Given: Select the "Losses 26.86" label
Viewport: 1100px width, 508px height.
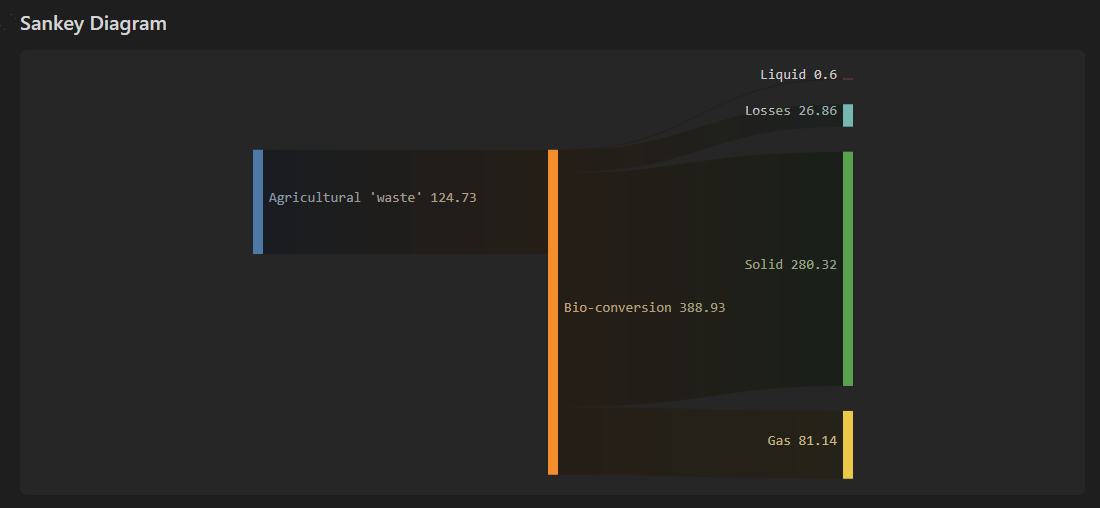Looking at the screenshot, I should click(x=790, y=111).
